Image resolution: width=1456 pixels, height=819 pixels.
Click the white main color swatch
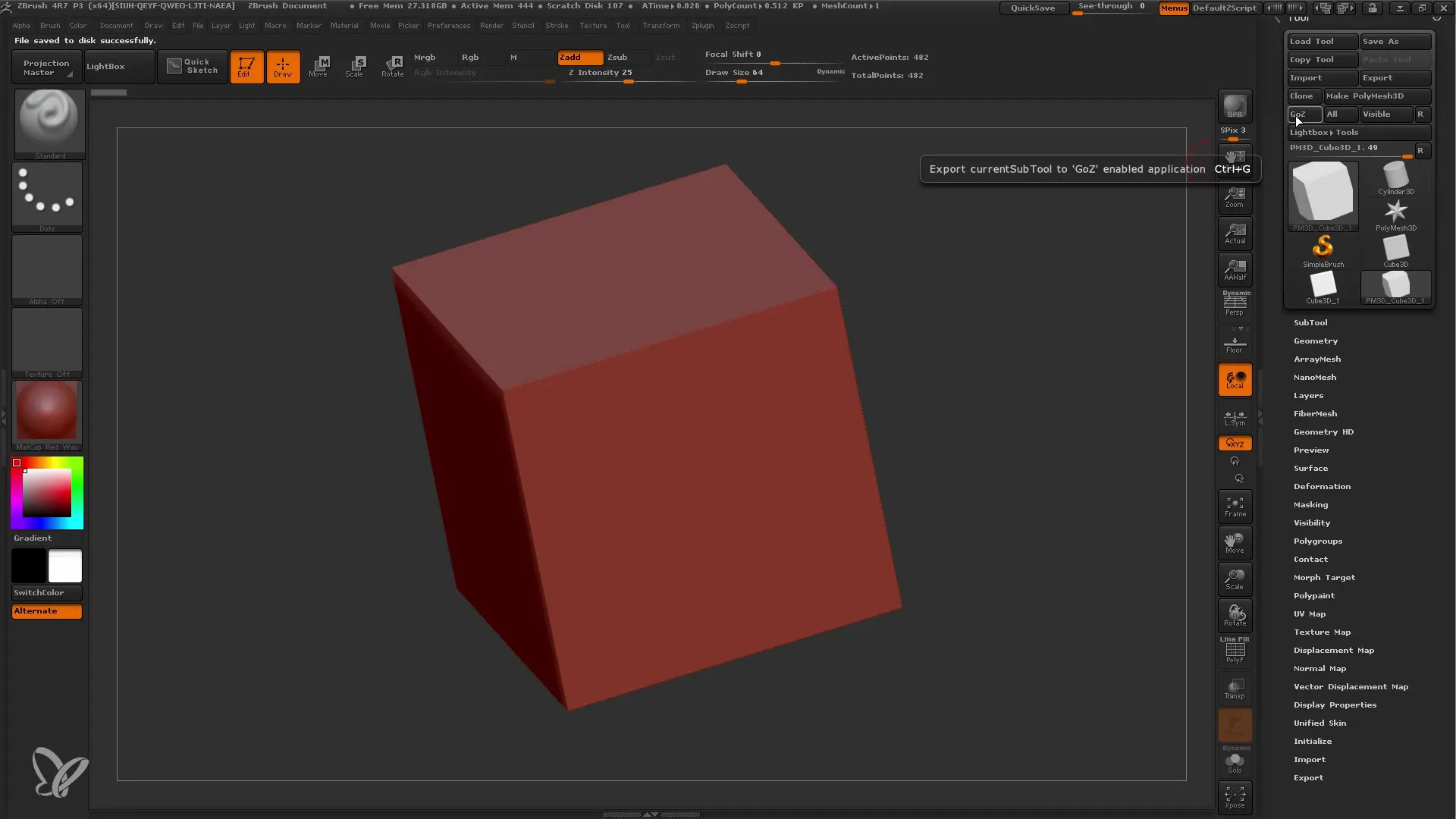(x=65, y=566)
